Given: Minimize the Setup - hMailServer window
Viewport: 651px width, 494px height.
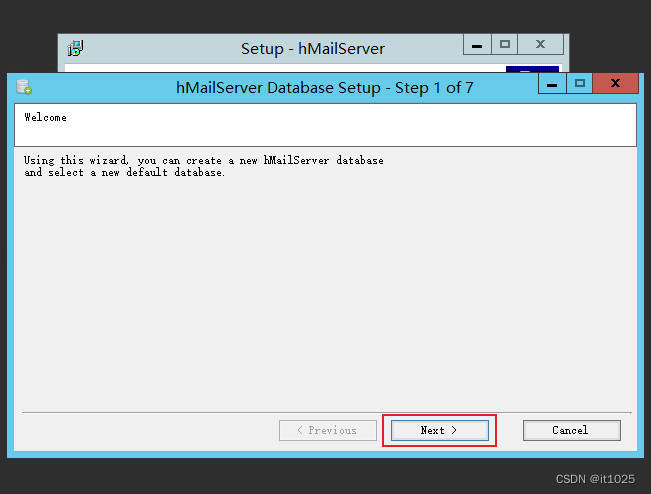Looking at the screenshot, I should coord(477,44).
